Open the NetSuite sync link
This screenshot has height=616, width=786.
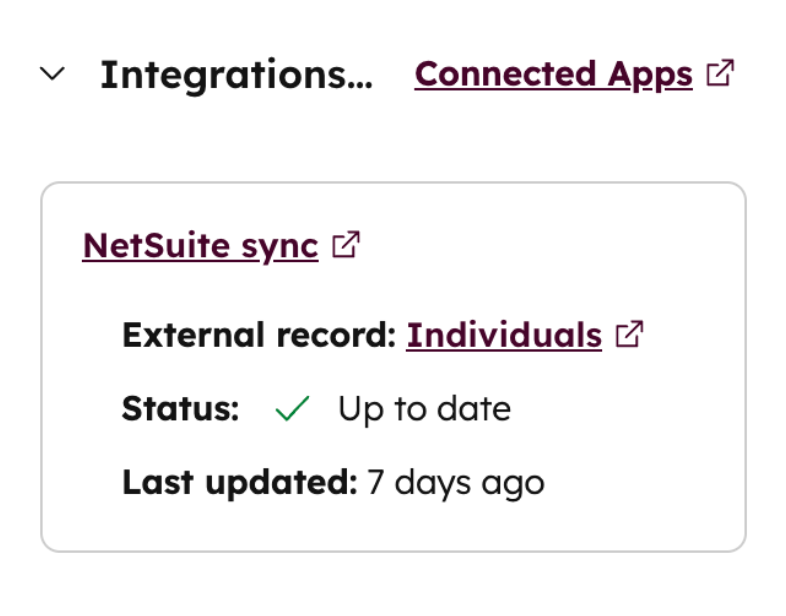tap(200, 245)
